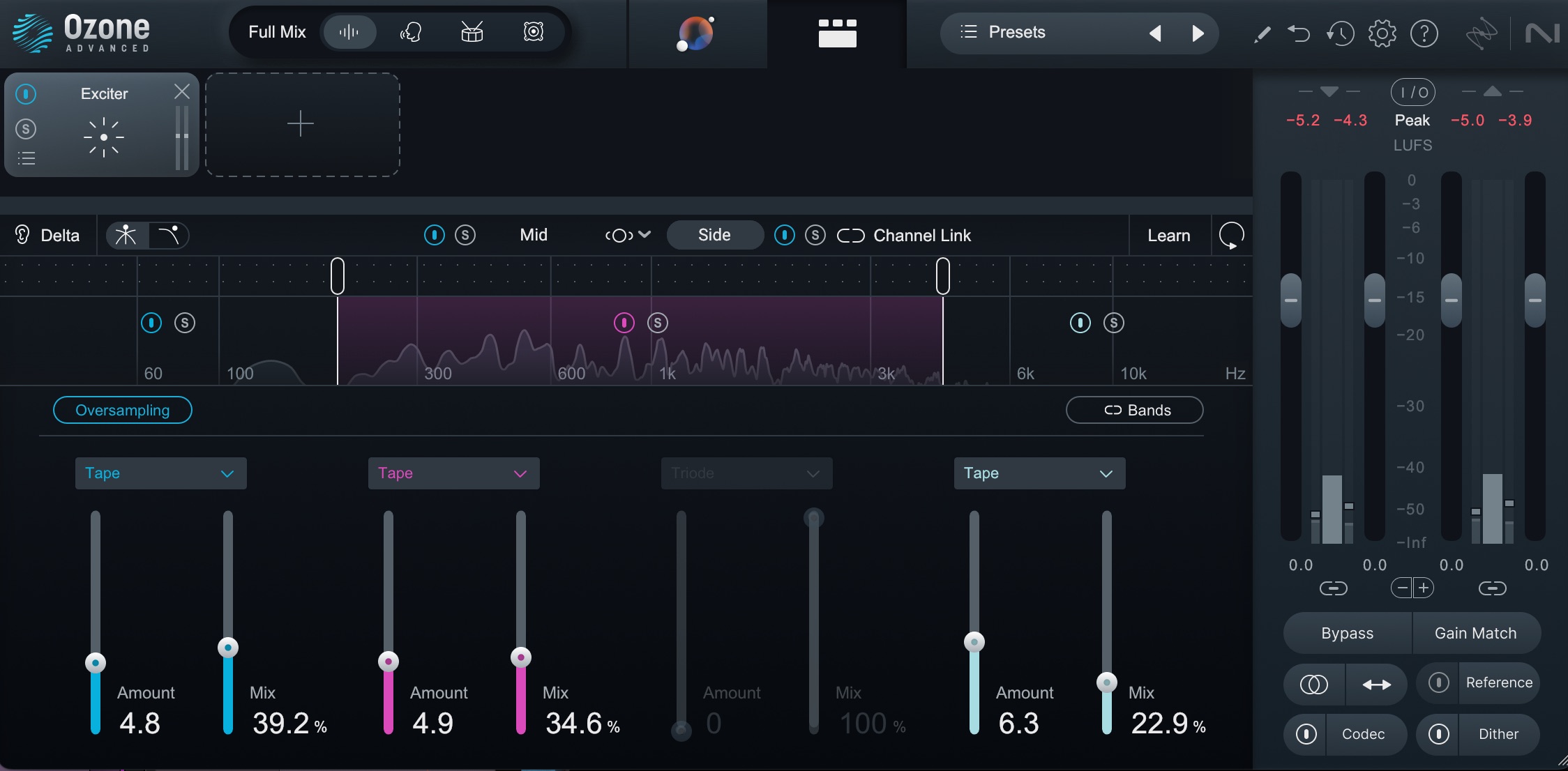Solo the Side channel
This screenshot has width=1568, height=771.
point(815,235)
